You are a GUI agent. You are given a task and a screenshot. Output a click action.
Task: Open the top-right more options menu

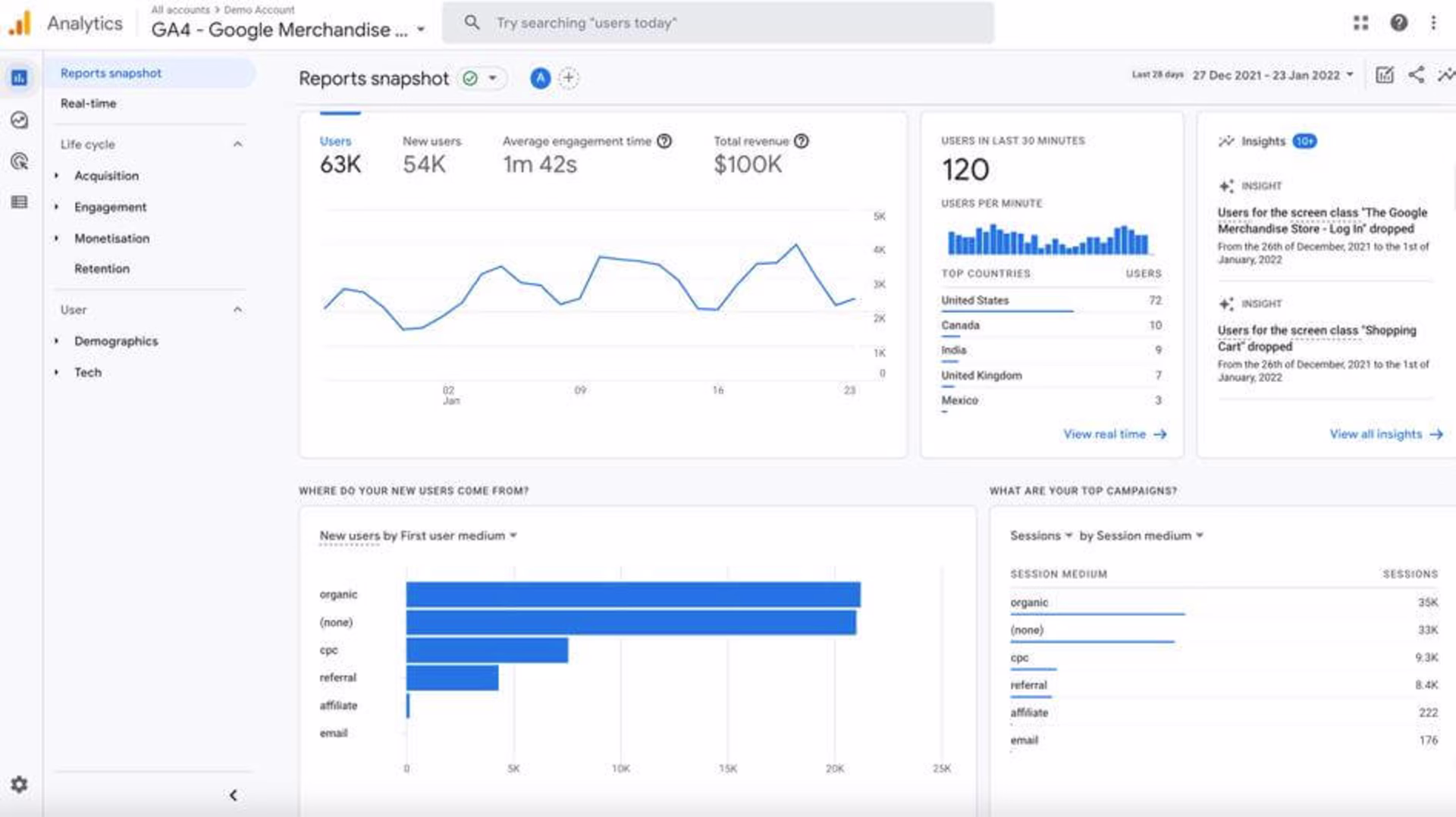pyautogui.click(x=1433, y=23)
